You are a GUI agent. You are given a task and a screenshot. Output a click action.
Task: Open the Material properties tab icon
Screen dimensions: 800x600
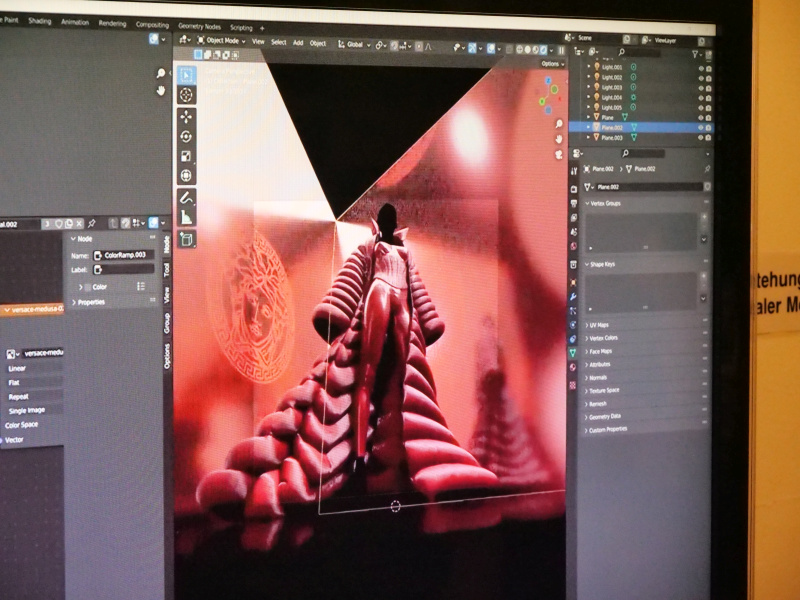[x=573, y=367]
